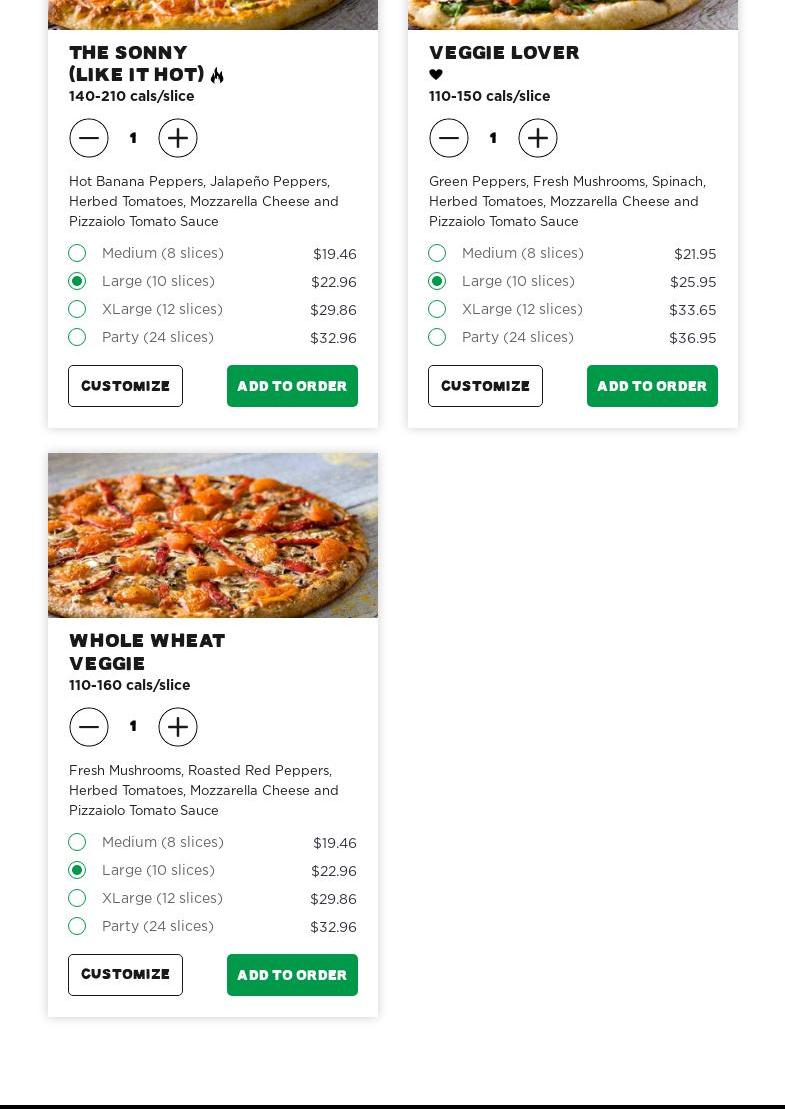Increase The Sonny pizza quantity

[178, 138]
